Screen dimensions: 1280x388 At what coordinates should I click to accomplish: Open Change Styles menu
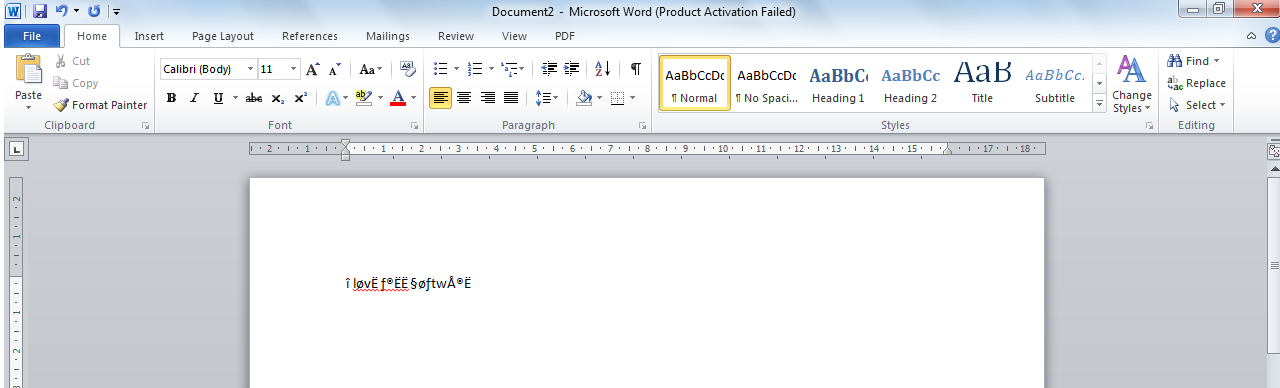1132,84
